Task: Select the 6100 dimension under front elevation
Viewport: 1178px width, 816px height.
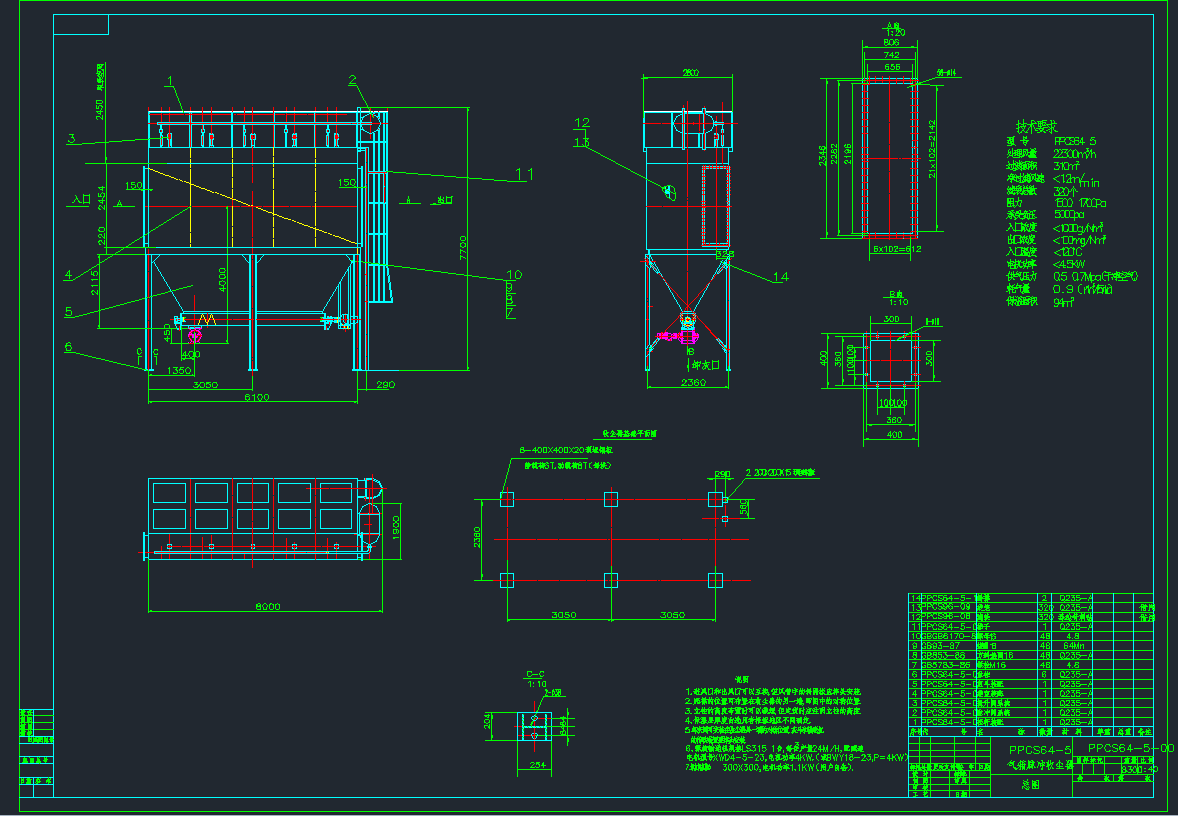Action: 258,398
